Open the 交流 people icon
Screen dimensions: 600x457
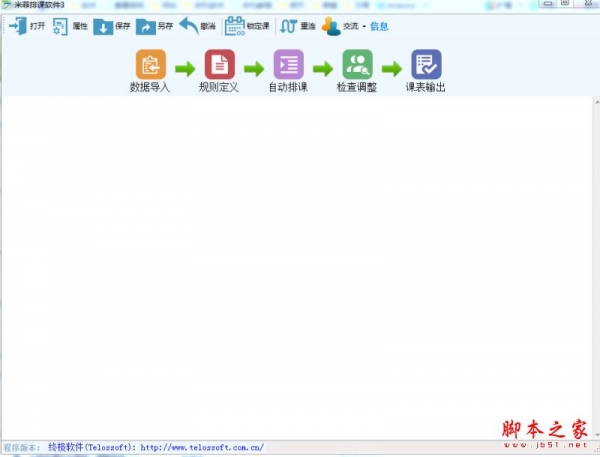[x=331, y=26]
